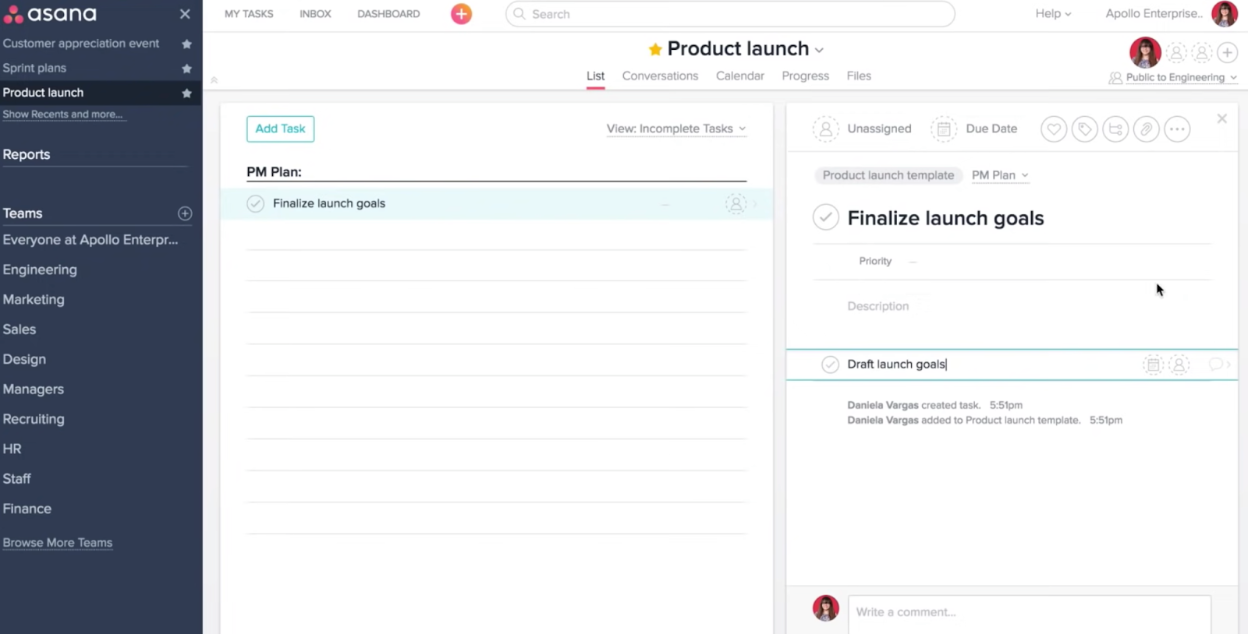Click the Due Date calendar icon
1248x636 pixels.
point(943,128)
